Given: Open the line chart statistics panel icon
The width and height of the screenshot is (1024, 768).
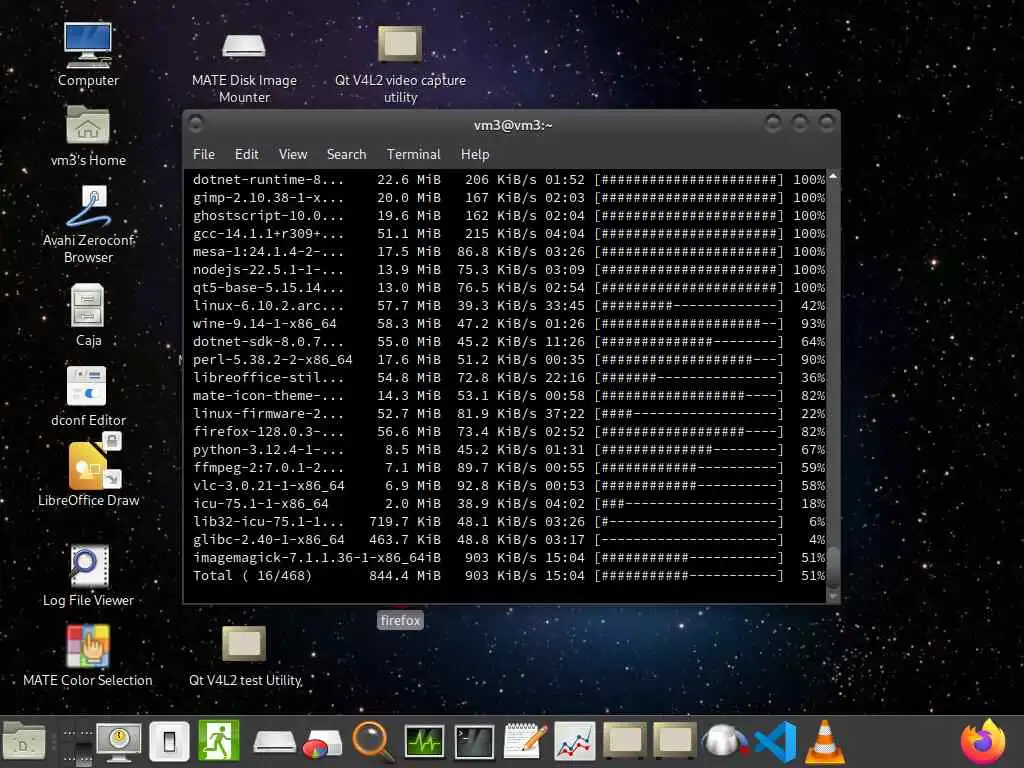Looking at the screenshot, I should [x=575, y=742].
